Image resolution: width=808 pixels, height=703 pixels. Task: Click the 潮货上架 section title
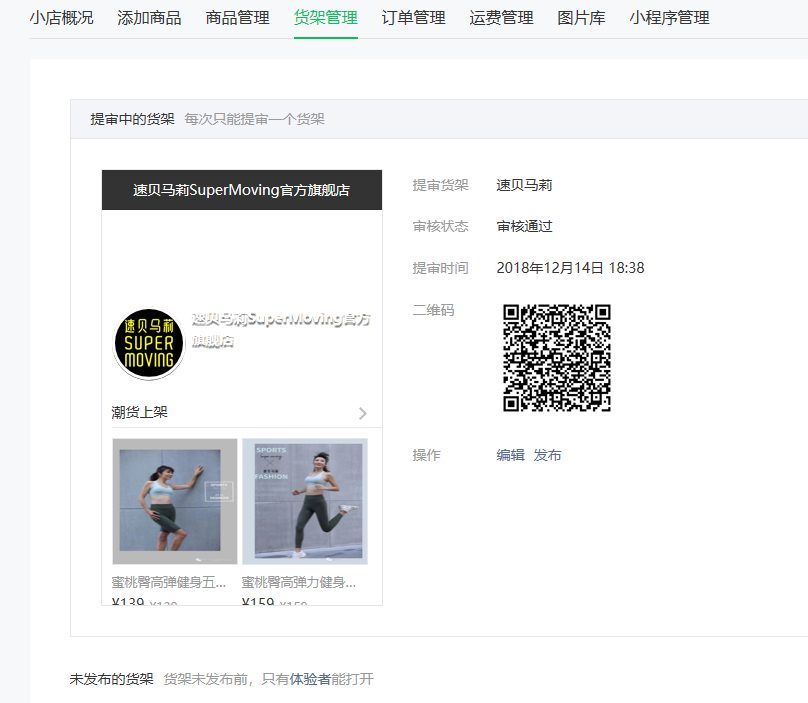pos(140,412)
